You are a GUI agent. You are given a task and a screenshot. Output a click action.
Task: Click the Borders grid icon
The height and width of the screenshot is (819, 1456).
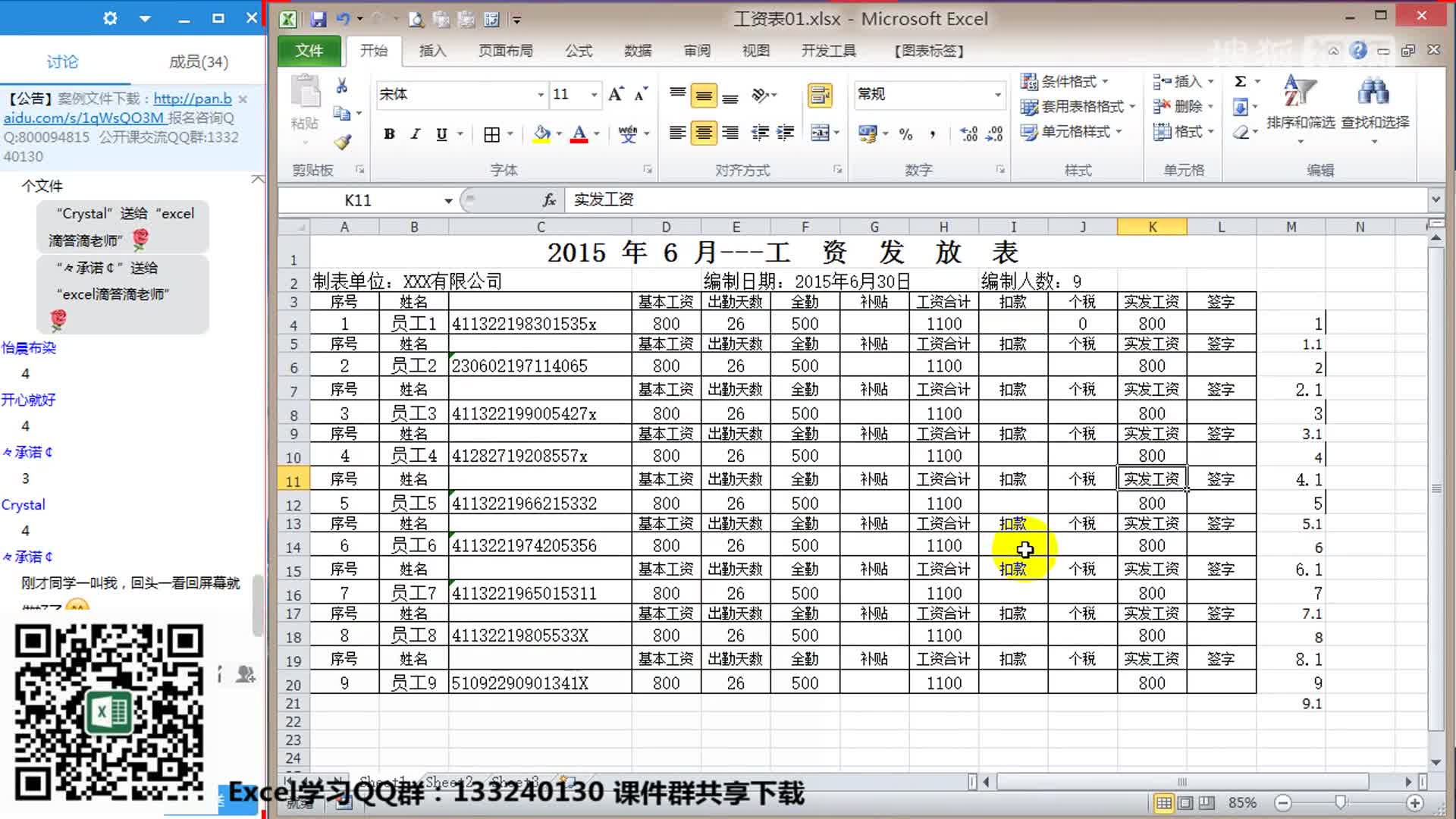(491, 134)
